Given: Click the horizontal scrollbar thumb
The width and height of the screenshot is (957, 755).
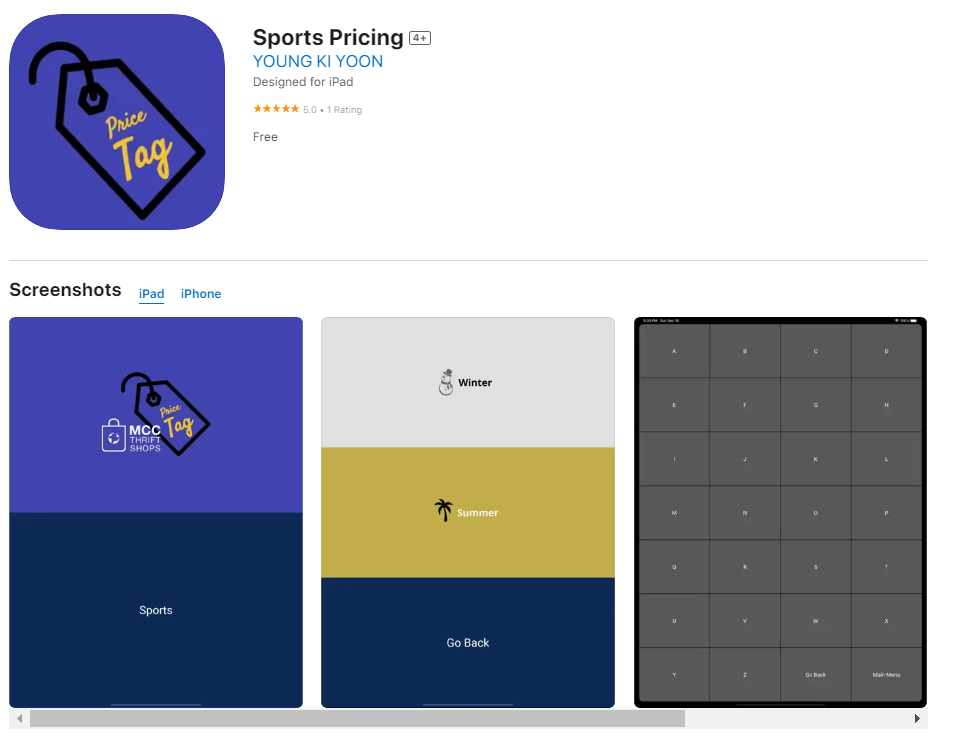Looking at the screenshot, I should point(357,719).
